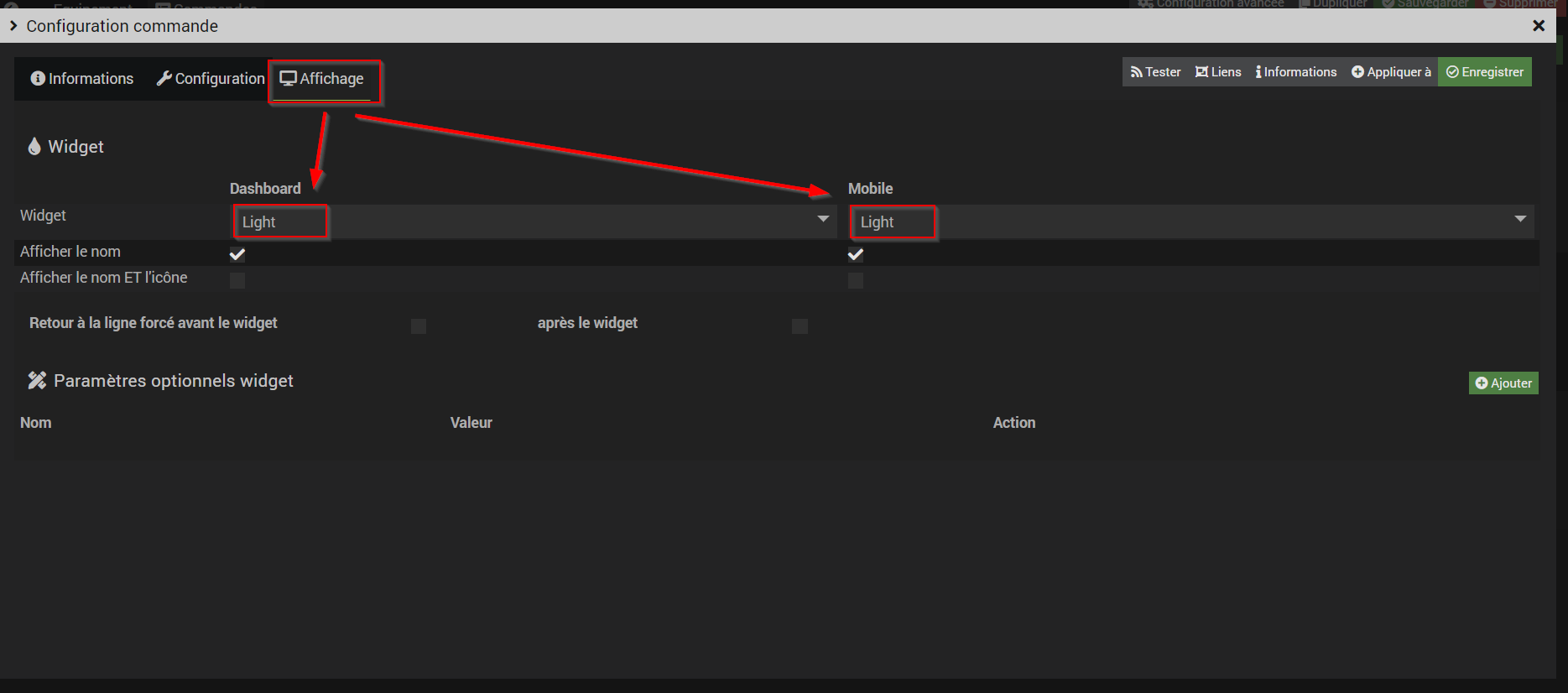The width and height of the screenshot is (1568, 693).
Task: Select the Affichage tab
Action: point(323,79)
